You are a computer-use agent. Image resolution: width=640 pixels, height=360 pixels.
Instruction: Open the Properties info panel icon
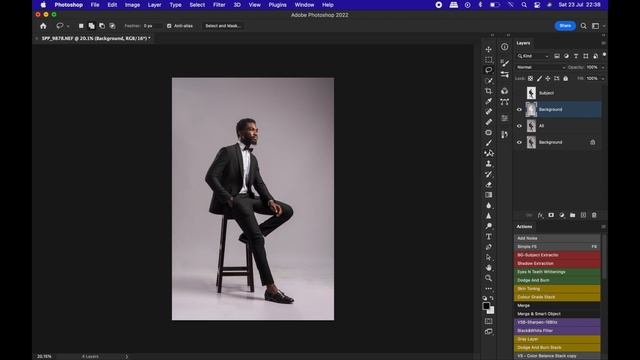[x=505, y=47]
